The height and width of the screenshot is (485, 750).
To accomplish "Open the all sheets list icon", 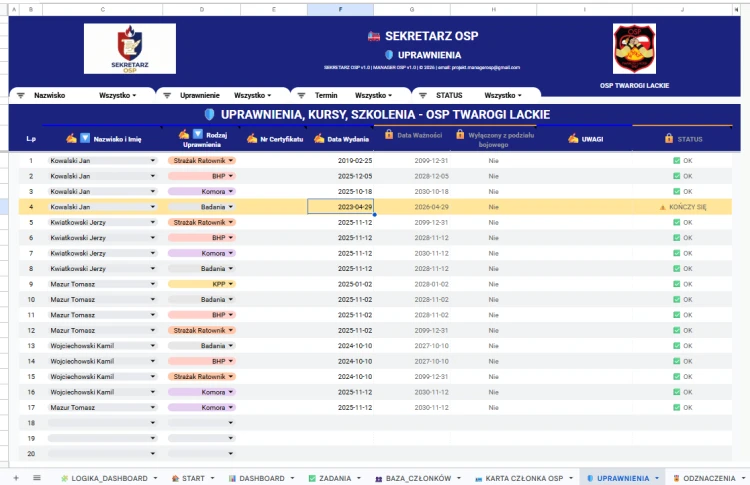I will point(37,478).
